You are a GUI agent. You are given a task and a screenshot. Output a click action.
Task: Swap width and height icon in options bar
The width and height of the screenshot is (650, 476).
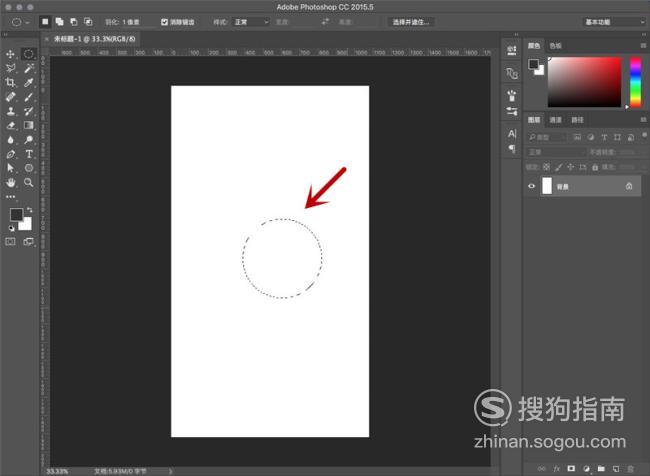(x=325, y=22)
